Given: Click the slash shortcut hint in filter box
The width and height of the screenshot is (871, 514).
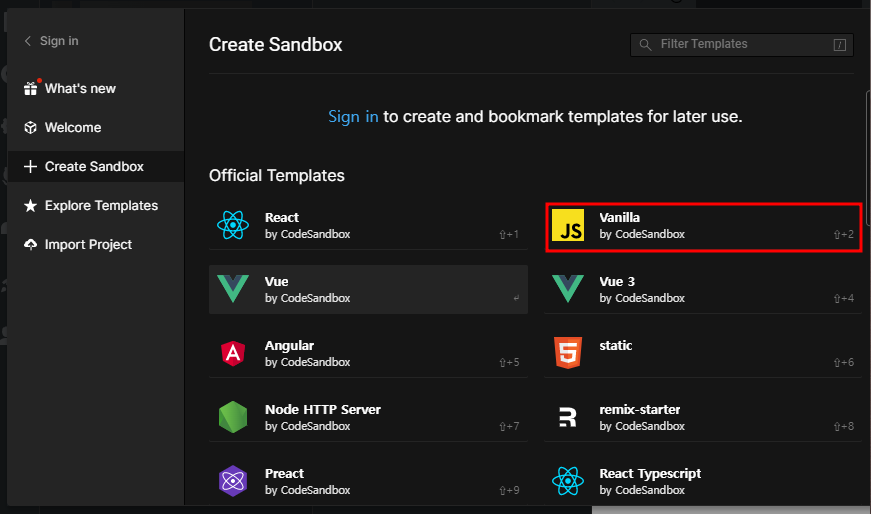Looking at the screenshot, I should (x=840, y=45).
